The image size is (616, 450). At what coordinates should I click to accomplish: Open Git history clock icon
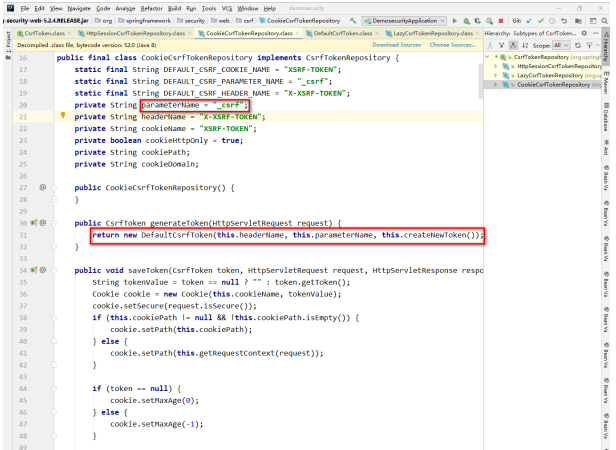[x=552, y=21]
